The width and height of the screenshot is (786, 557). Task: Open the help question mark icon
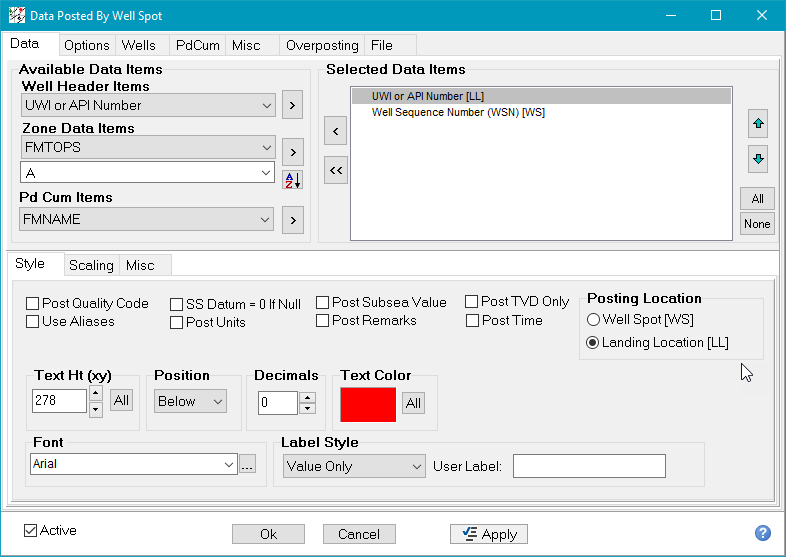click(x=762, y=534)
